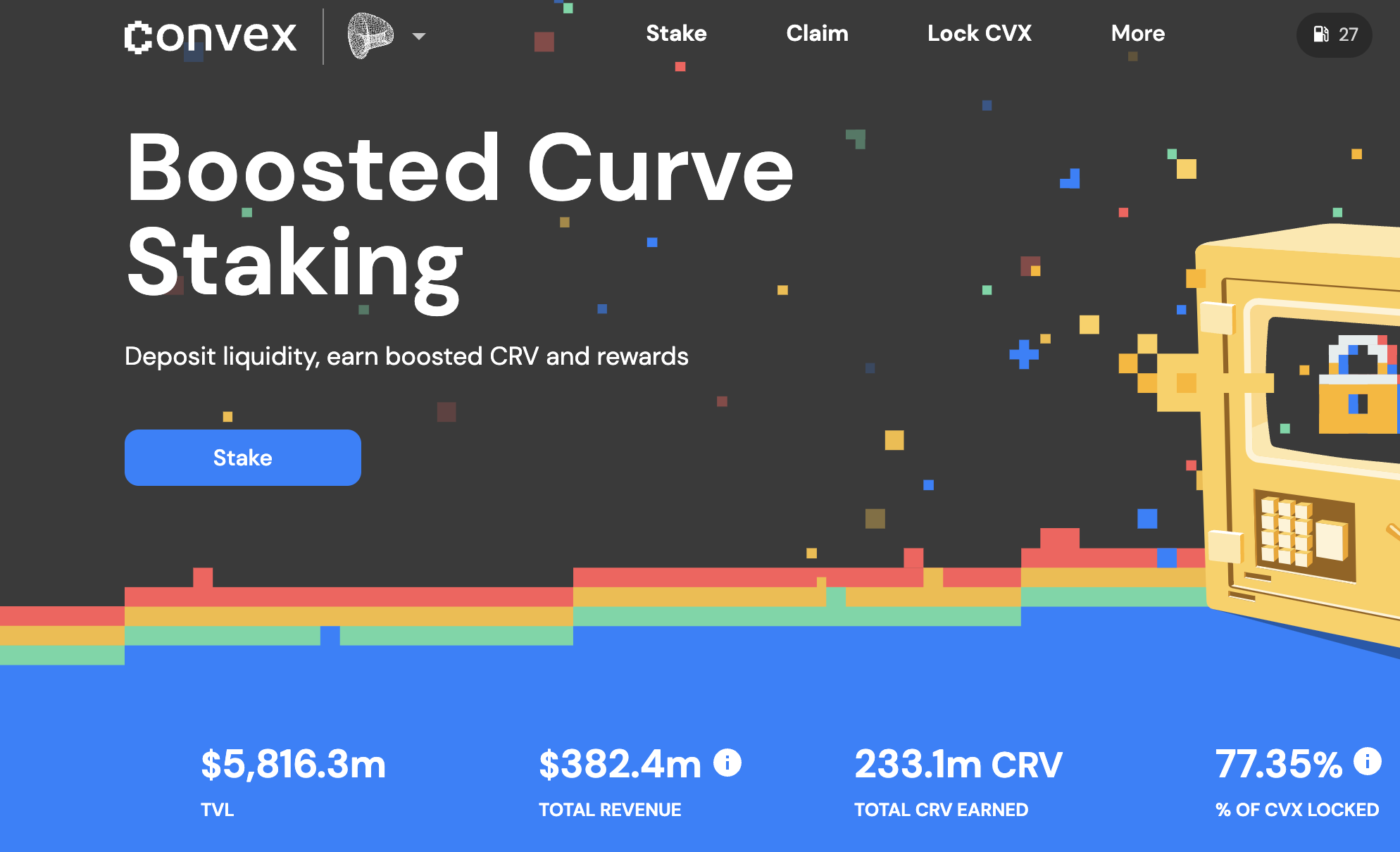This screenshot has width=1400, height=852.
Task: Click the Curve wireframe protocol icon
Action: click(x=370, y=35)
